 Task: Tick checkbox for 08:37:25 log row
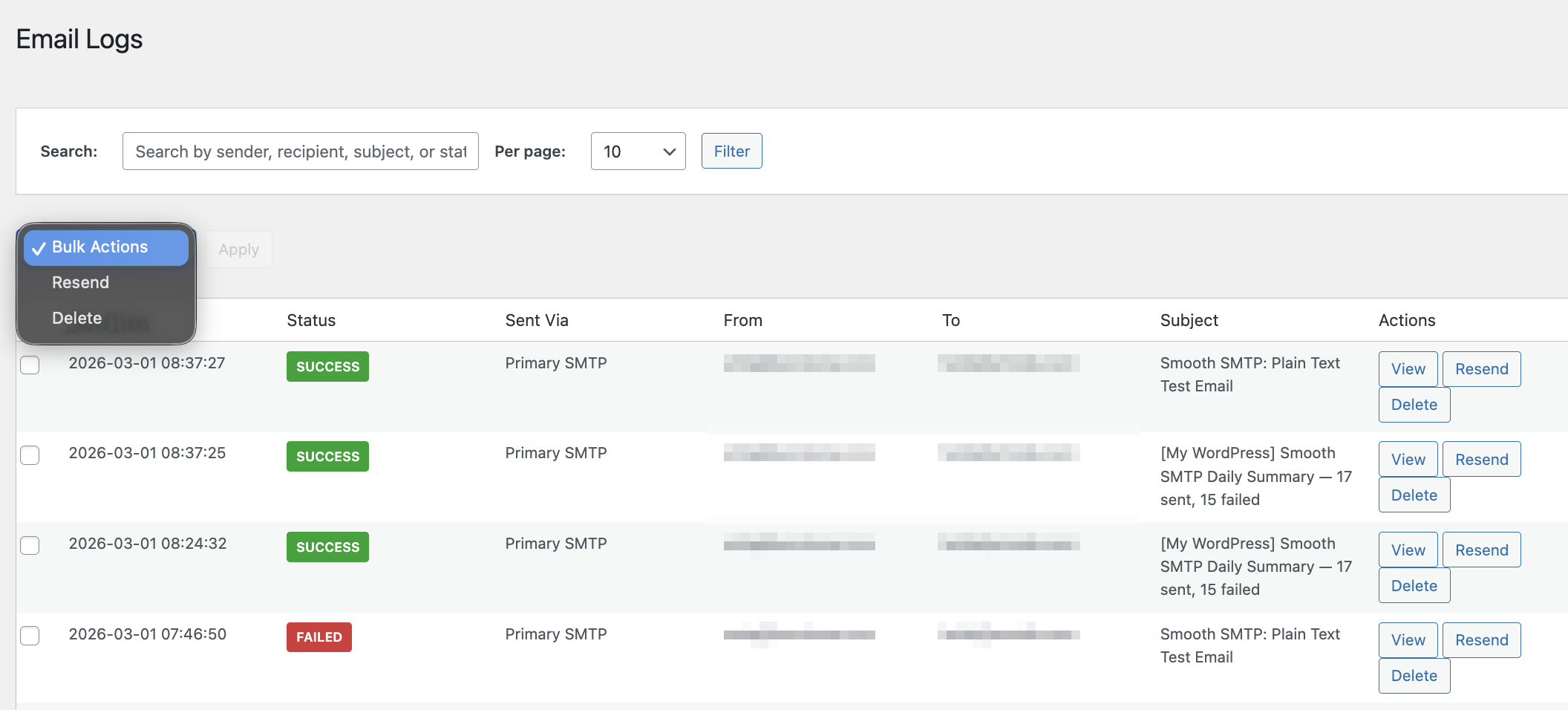pos(30,455)
